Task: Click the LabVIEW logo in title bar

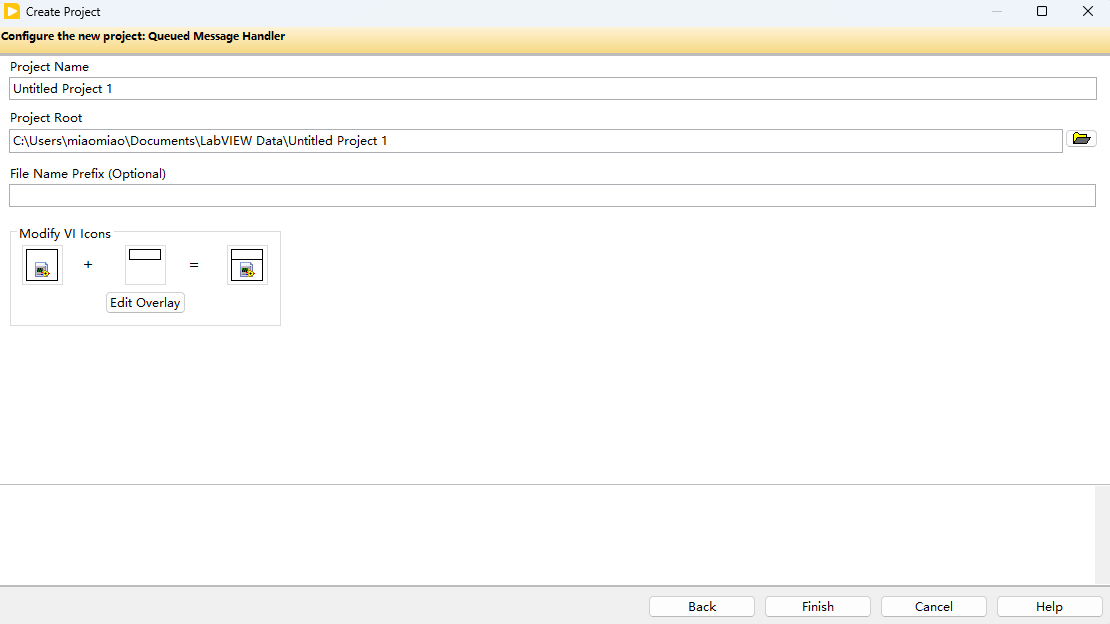Action: tap(12, 12)
